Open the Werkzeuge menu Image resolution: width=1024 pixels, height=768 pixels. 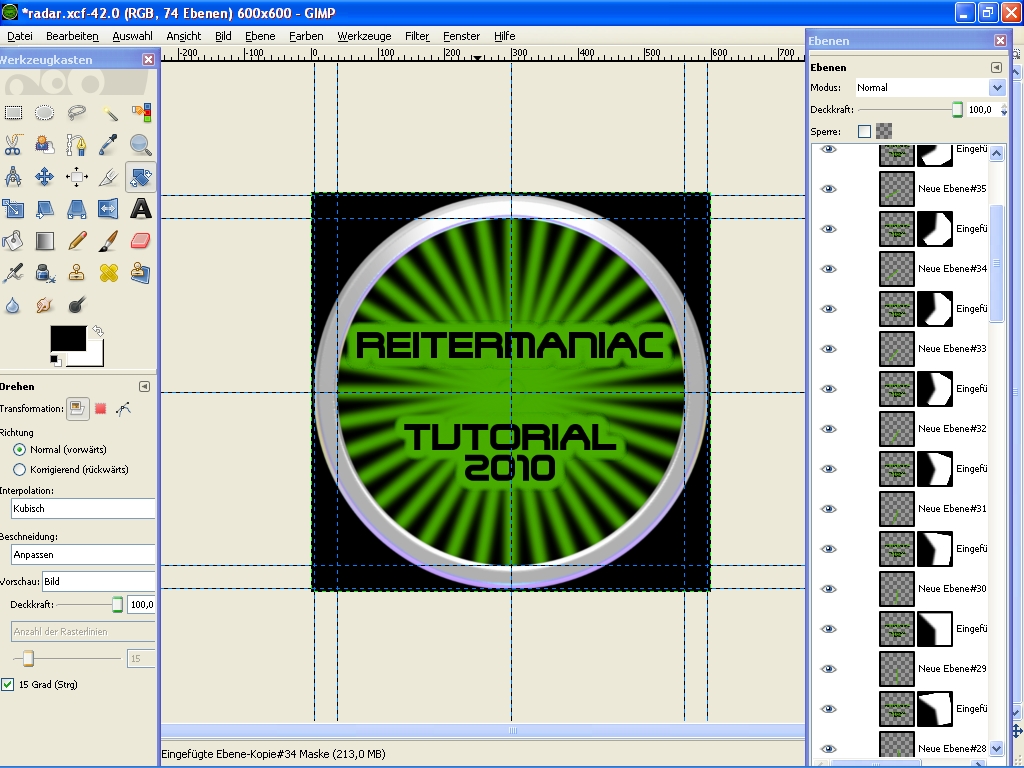pos(364,36)
